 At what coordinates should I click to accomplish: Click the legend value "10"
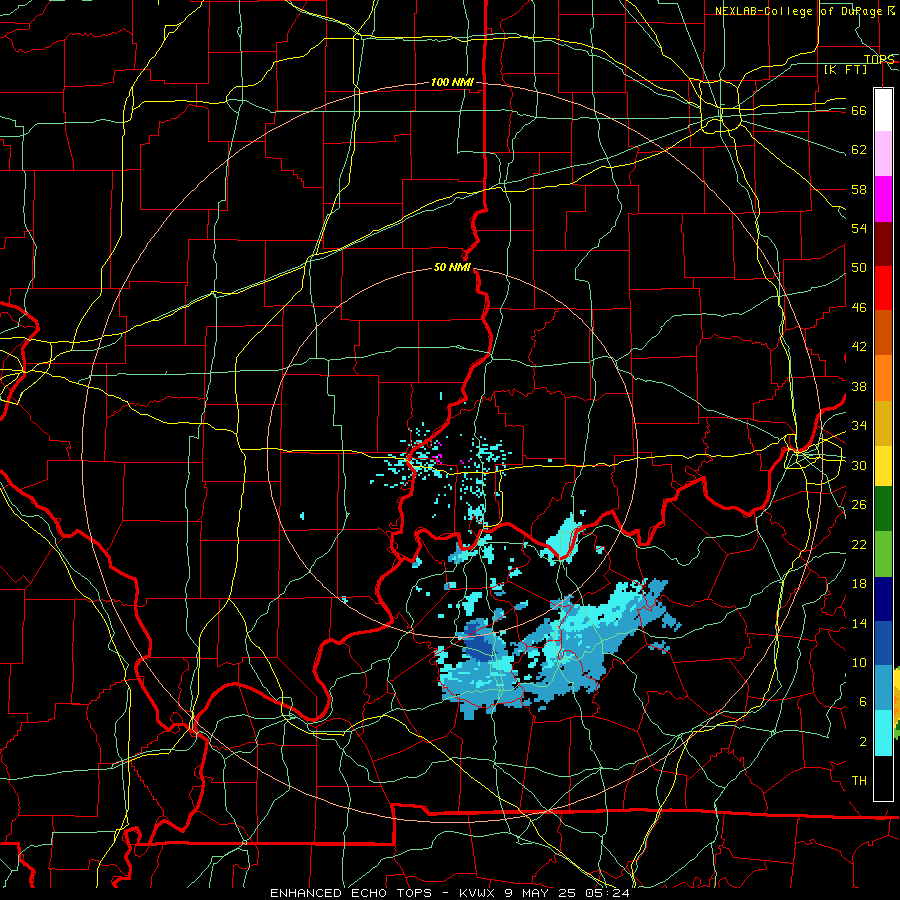[859, 663]
